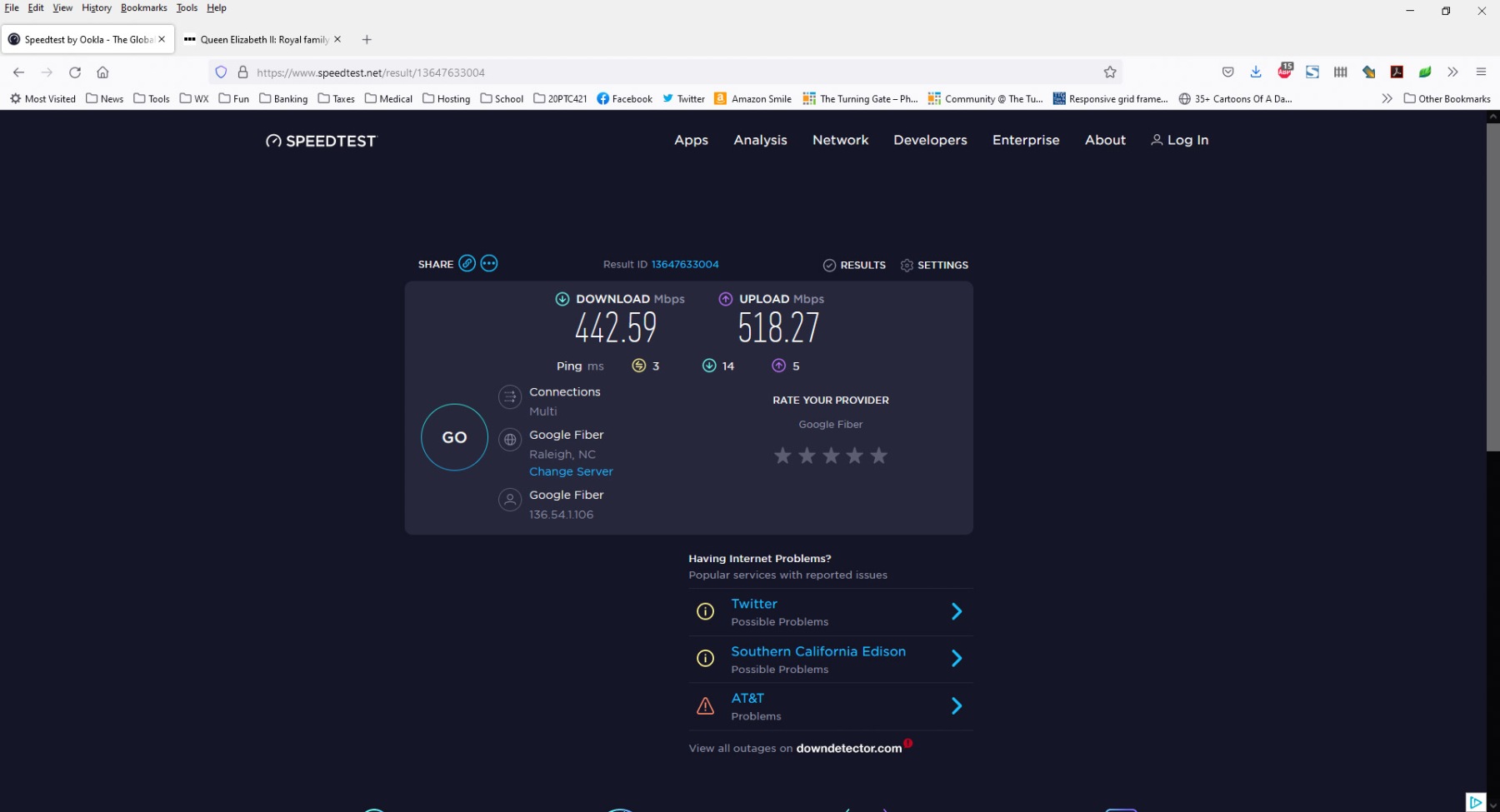Open the Adobe Acrobat extension icon
Viewport: 1500px width, 812px height.
[1397, 72]
